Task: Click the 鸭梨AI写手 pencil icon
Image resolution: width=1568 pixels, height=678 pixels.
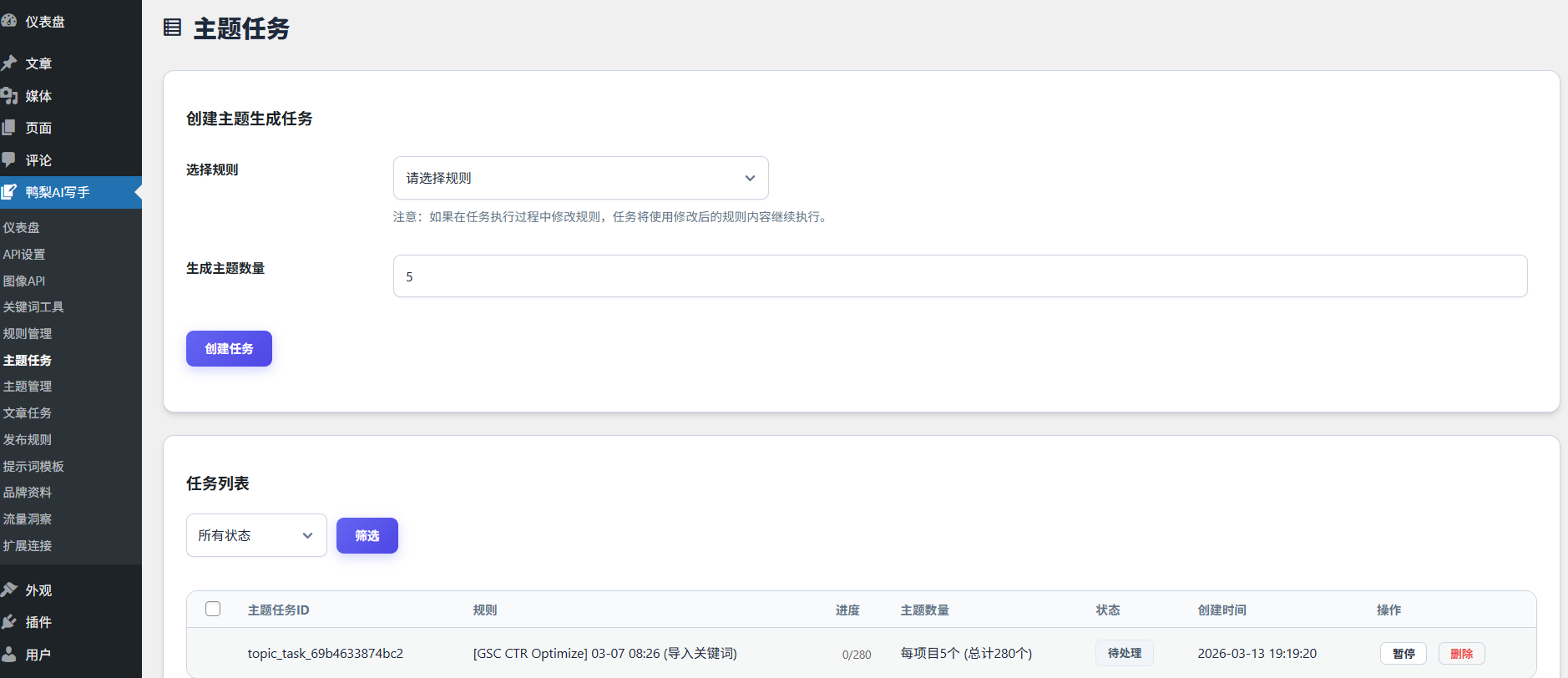Action: tap(9, 192)
